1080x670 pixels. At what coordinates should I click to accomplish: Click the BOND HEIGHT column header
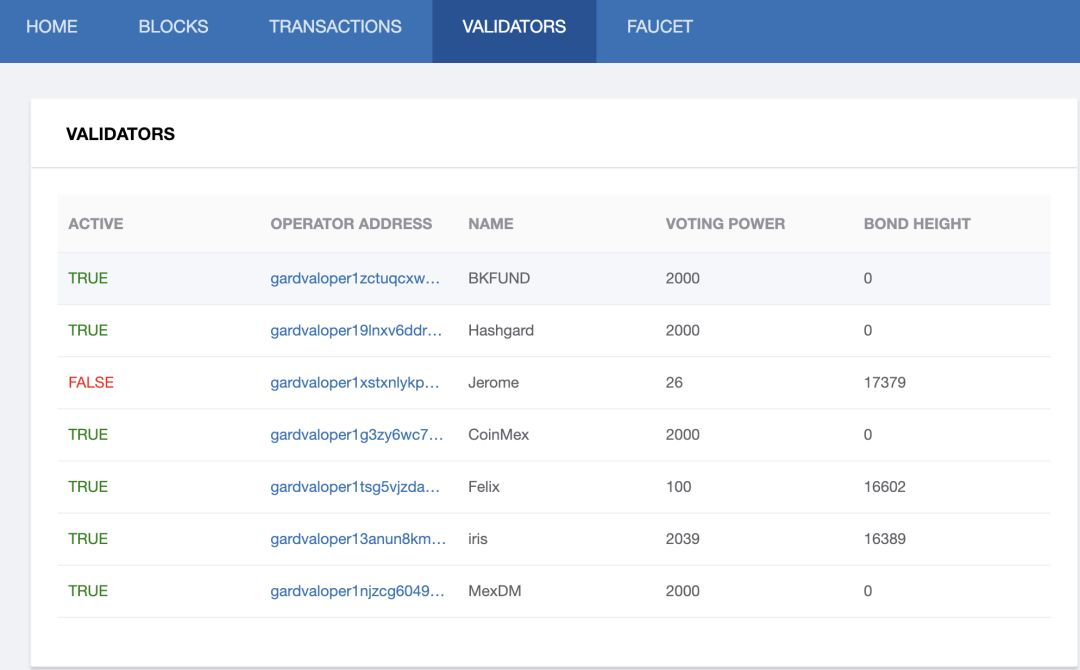click(917, 224)
